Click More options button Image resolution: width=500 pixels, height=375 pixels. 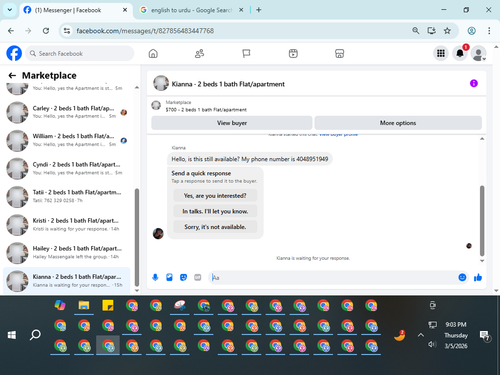(x=398, y=123)
